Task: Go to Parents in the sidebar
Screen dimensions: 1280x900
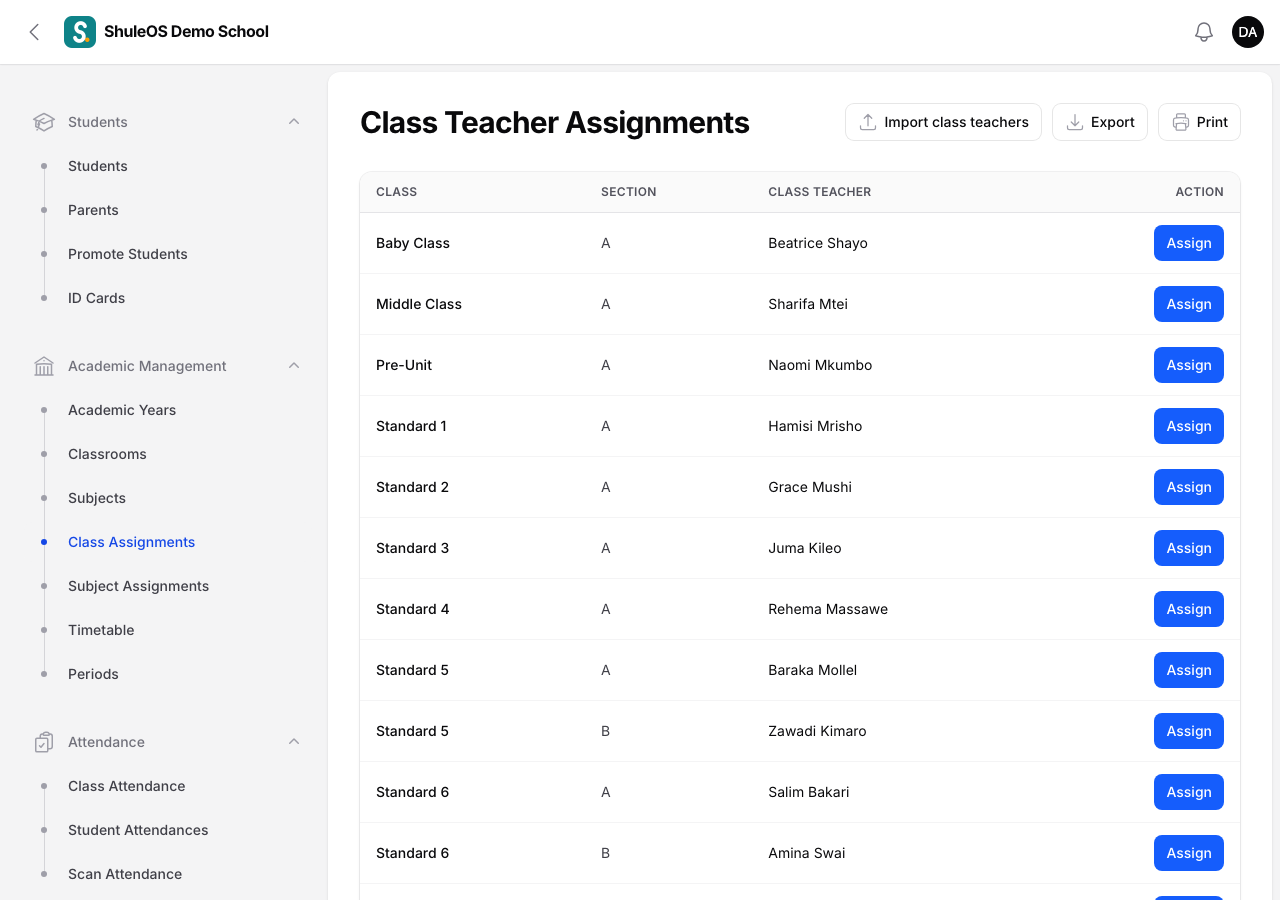Action: 93,210
